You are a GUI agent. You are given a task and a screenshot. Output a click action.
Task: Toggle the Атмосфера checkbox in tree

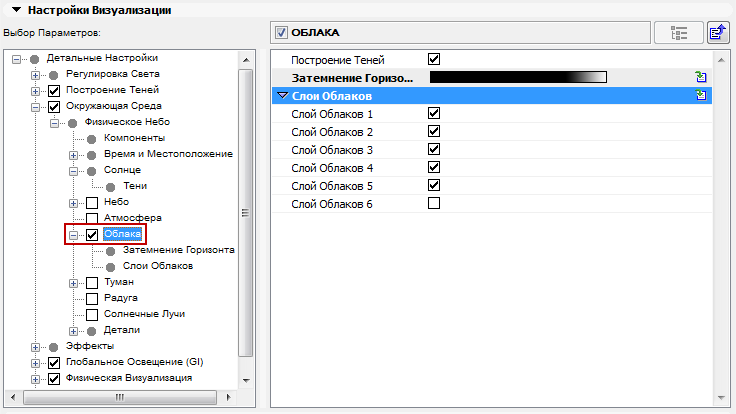coord(92,217)
